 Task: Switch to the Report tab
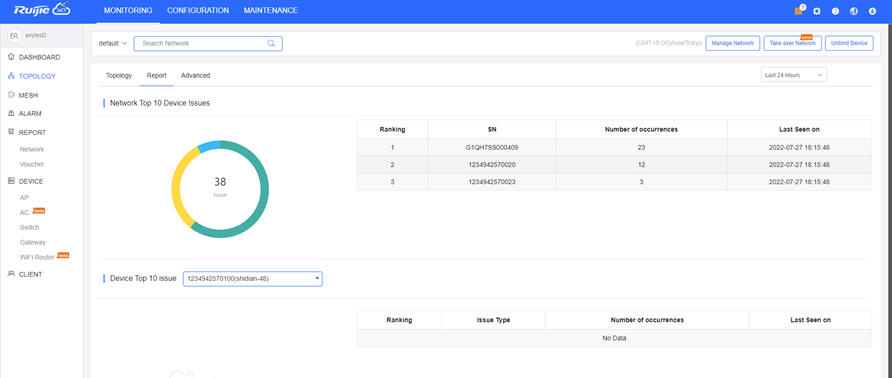[x=156, y=75]
